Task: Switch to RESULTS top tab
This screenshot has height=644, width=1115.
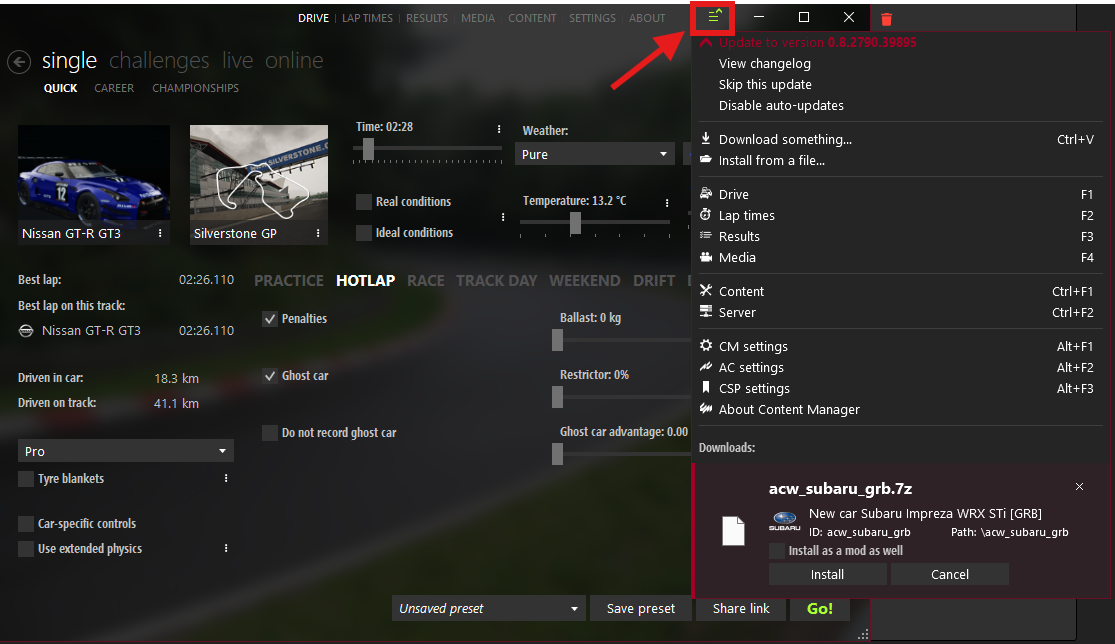Action: tap(427, 18)
